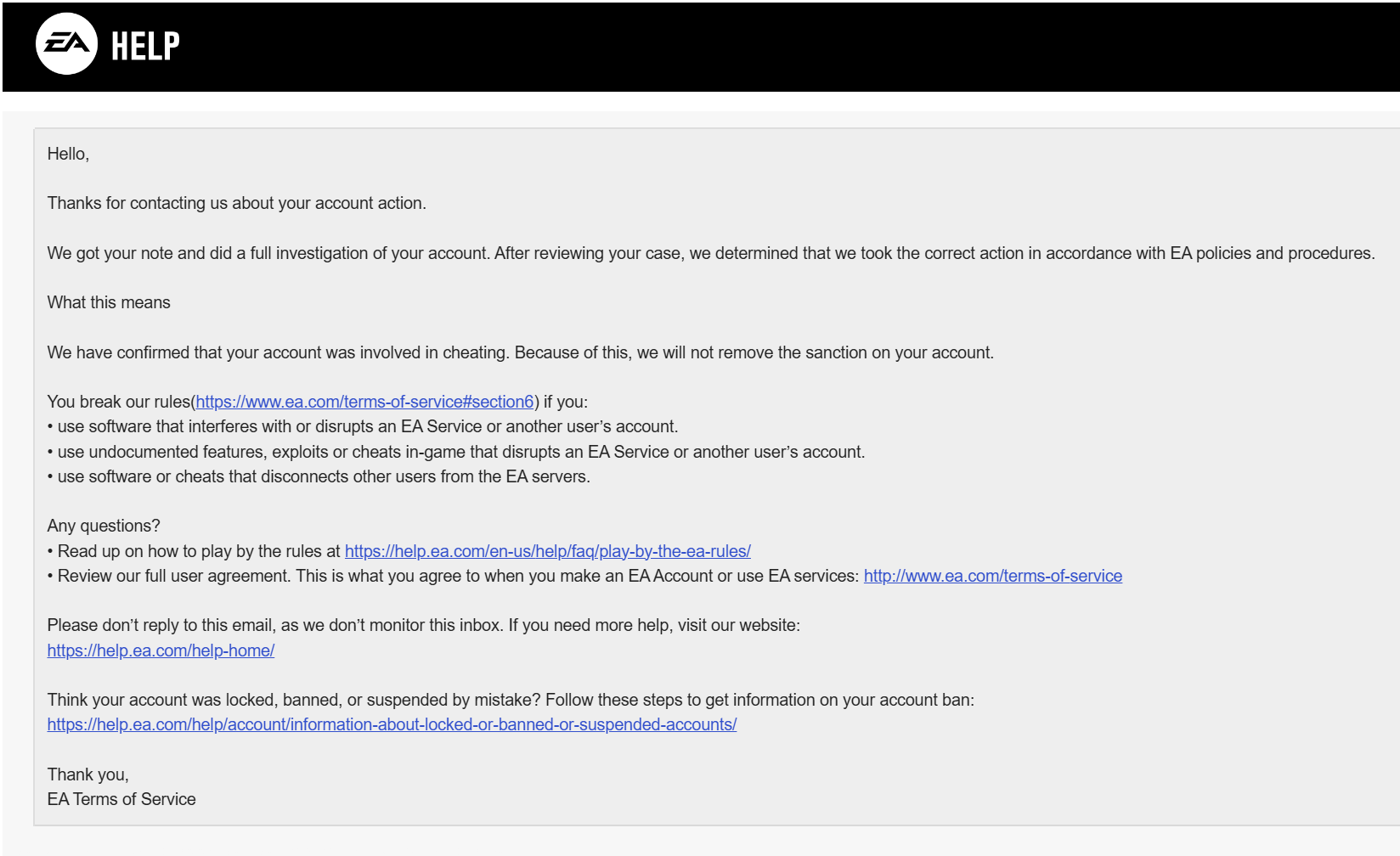Click bullet 'use software or cheats that disconnects'
Image resolution: width=1400 pixels, height=856 pixels.
pos(319,476)
